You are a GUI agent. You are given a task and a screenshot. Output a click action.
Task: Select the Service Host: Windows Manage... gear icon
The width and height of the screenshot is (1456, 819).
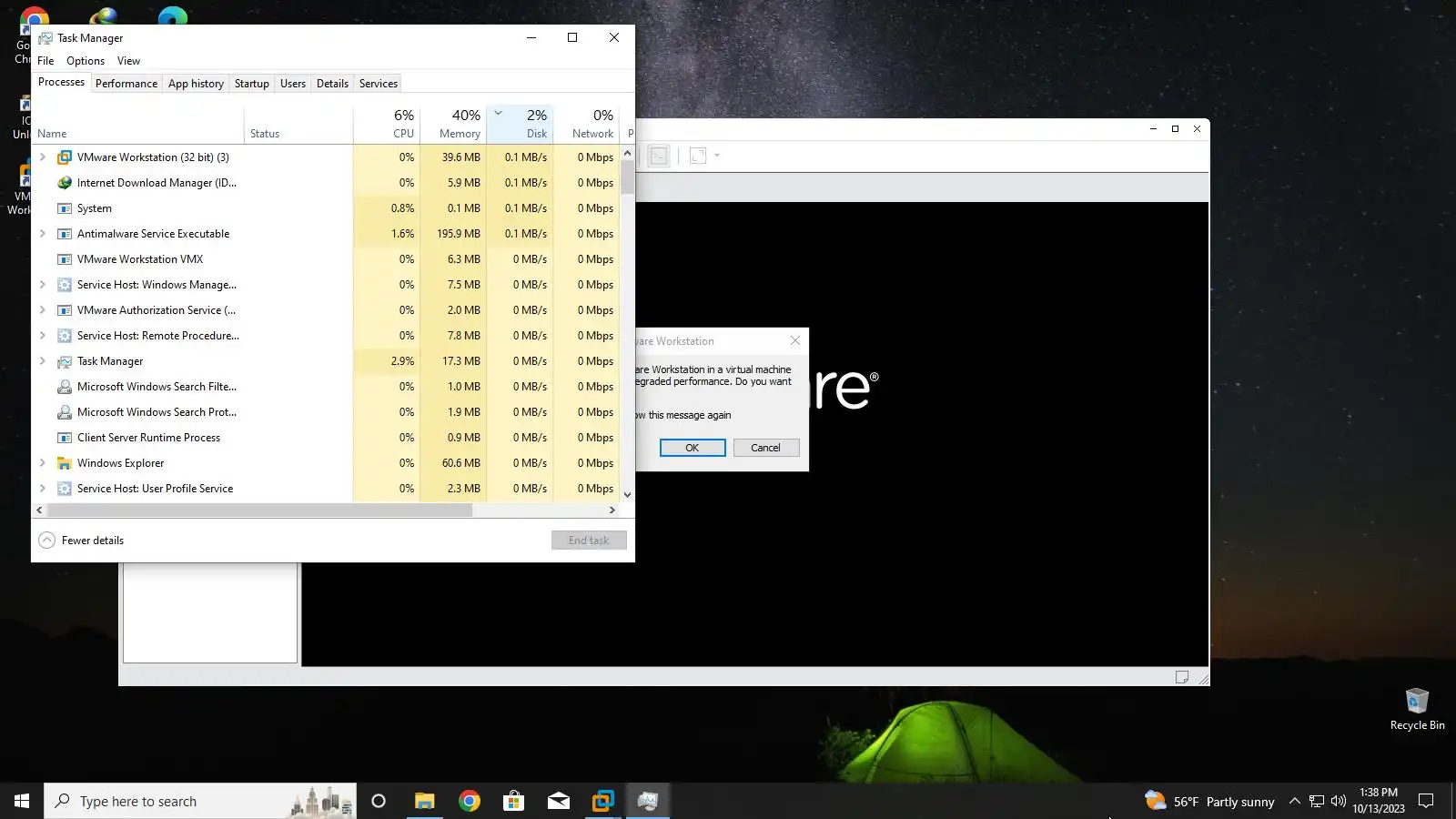click(x=65, y=285)
